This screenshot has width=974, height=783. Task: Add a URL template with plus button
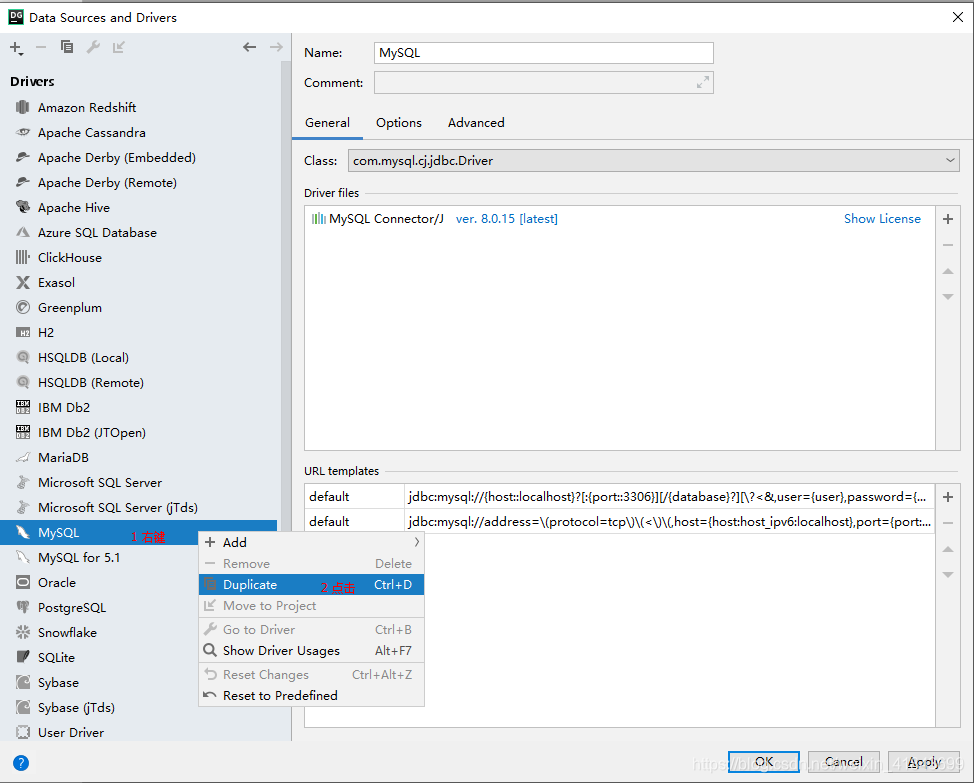(948, 497)
